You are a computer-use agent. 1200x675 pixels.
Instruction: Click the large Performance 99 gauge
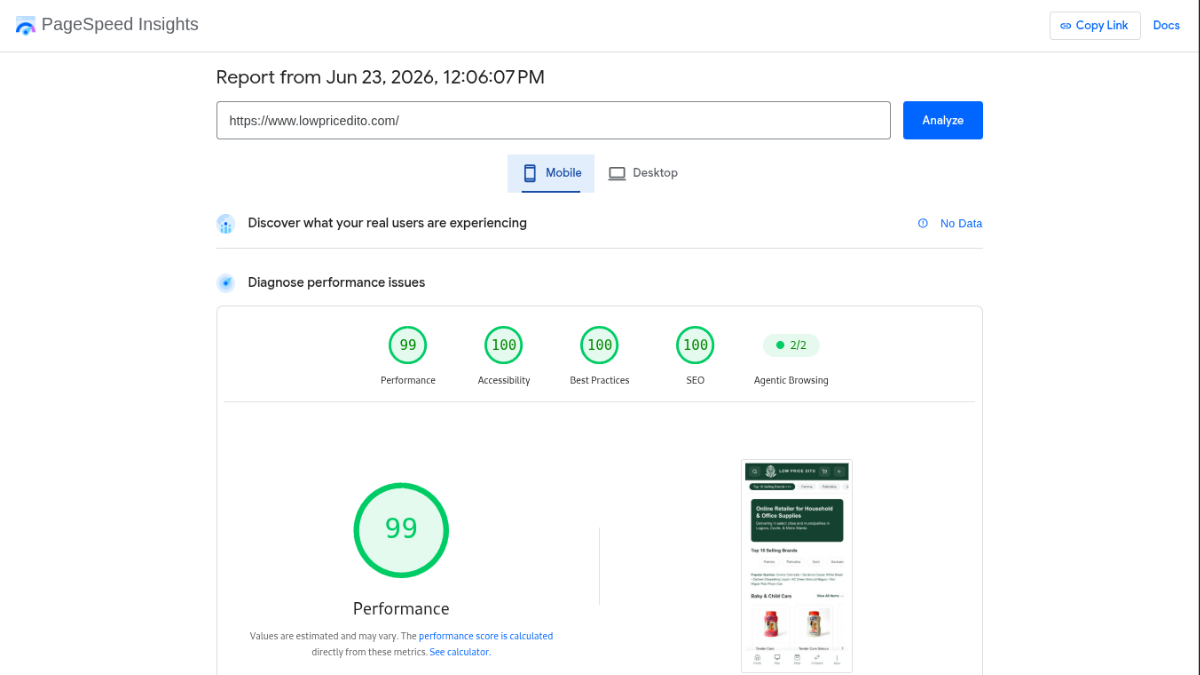coord(401,530)
